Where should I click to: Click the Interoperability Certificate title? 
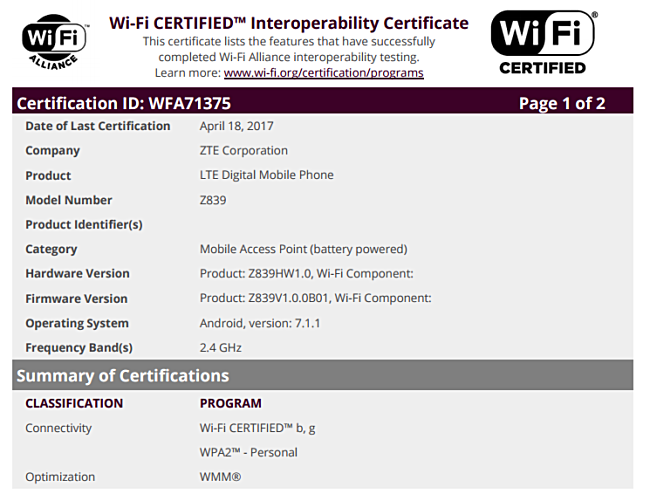(x=288, y=23)
